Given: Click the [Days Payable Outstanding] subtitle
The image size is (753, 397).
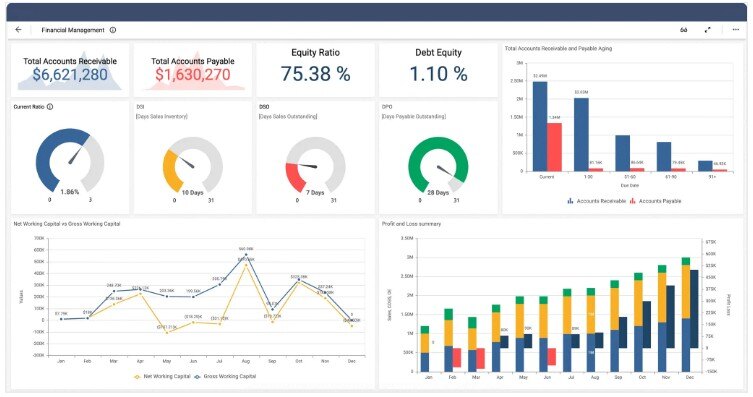Looking at the screenshot, I should [414, 116].
